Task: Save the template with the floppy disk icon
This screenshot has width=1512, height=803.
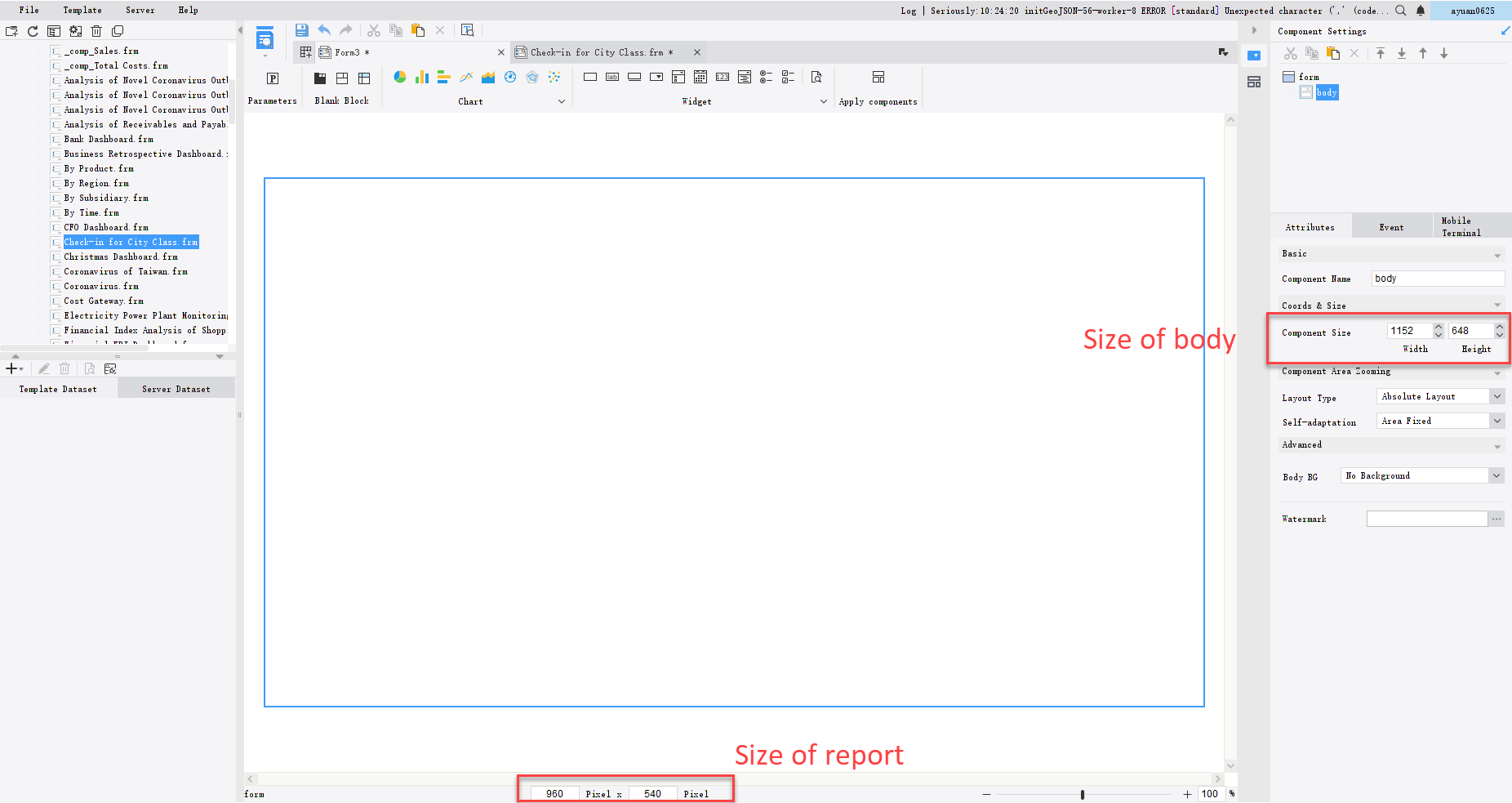Action: (x=302, y=30)
